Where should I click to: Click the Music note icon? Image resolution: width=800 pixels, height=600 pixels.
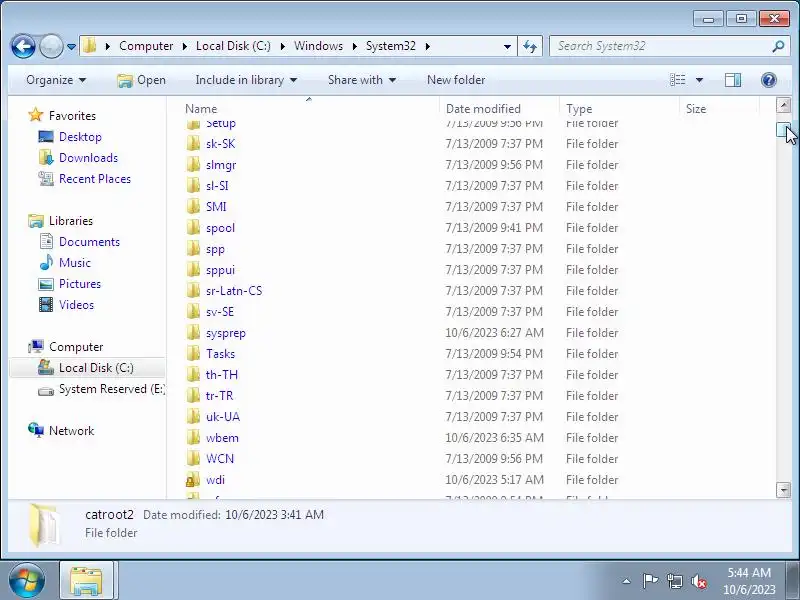[x=46, y=262]
